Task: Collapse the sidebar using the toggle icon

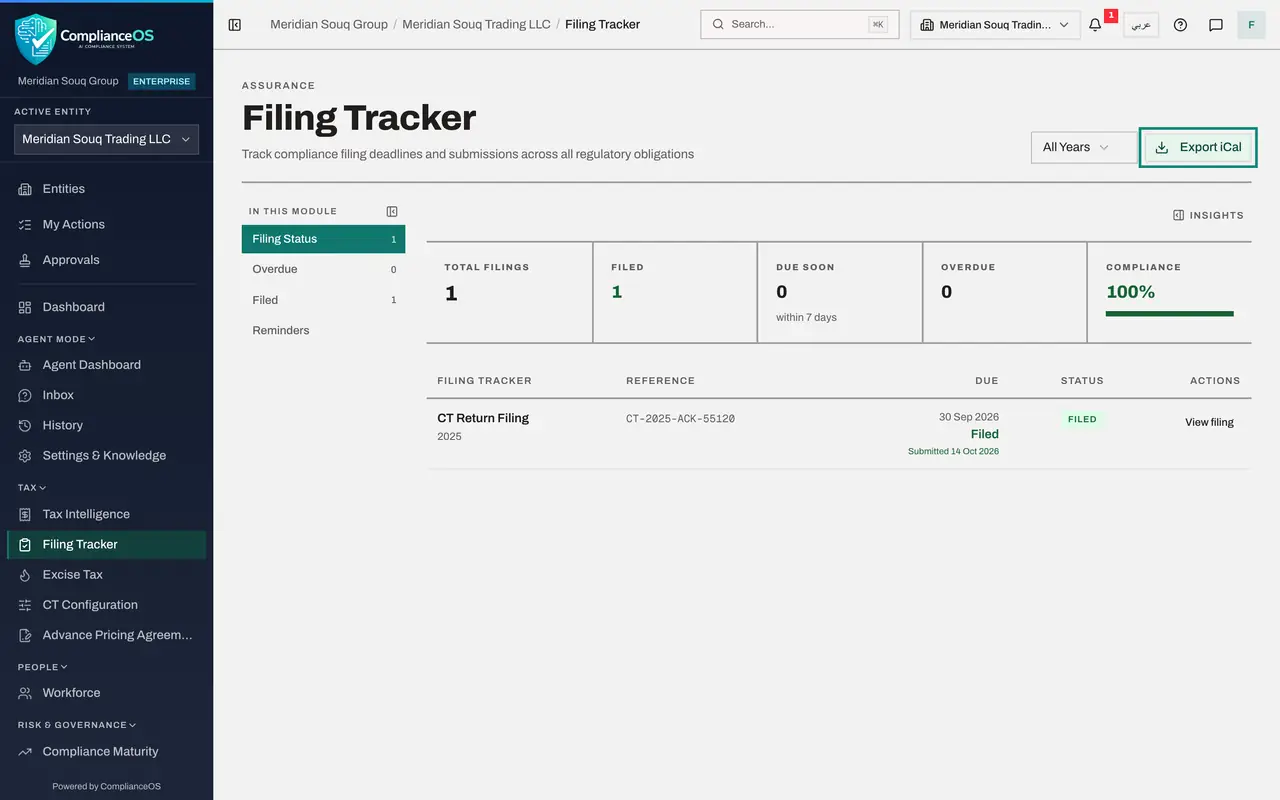Action: 235,24
